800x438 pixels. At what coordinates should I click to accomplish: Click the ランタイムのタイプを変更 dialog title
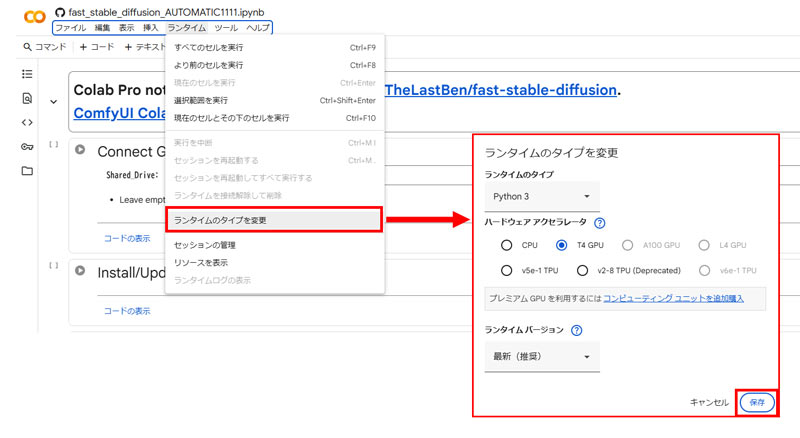551,153
